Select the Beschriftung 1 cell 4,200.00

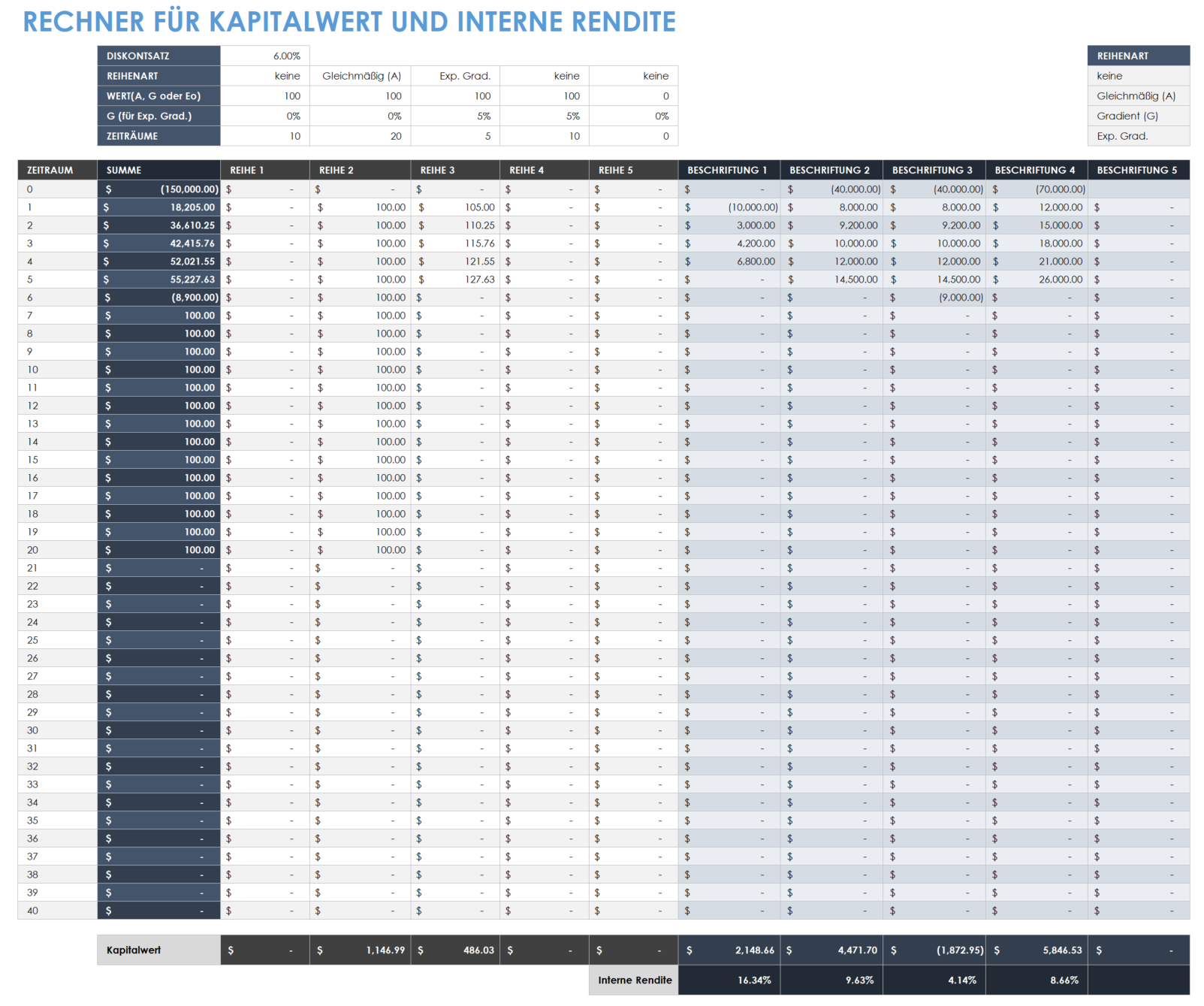pos(729,243)
